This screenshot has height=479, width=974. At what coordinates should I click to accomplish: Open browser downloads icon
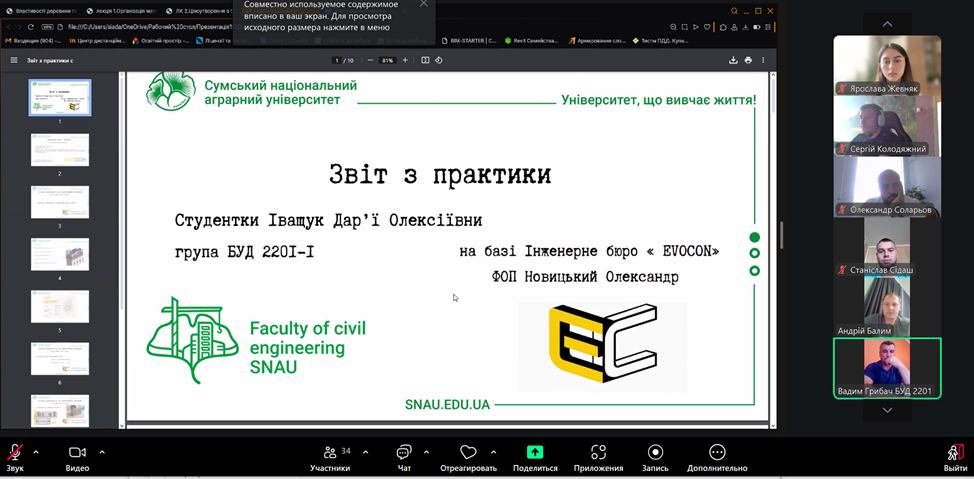(745, 27)
